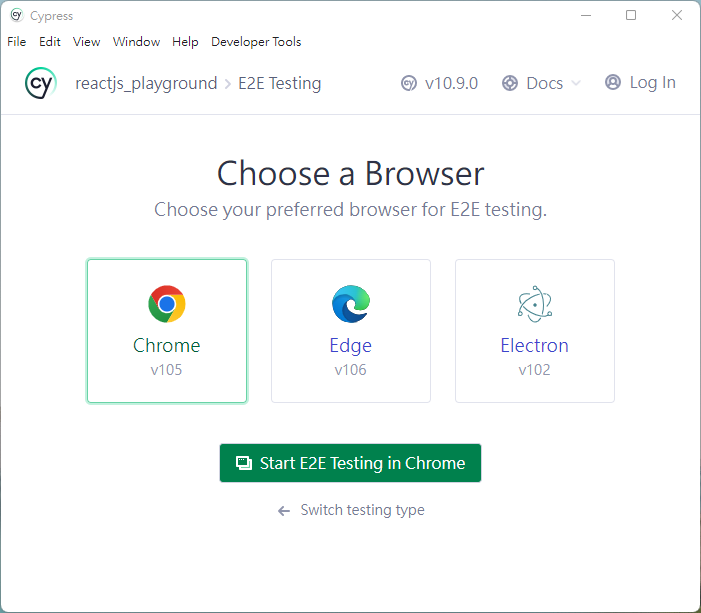Open the Window menu
The width and height of the screenshot is (701, 613).
click(x=136, y=42)
